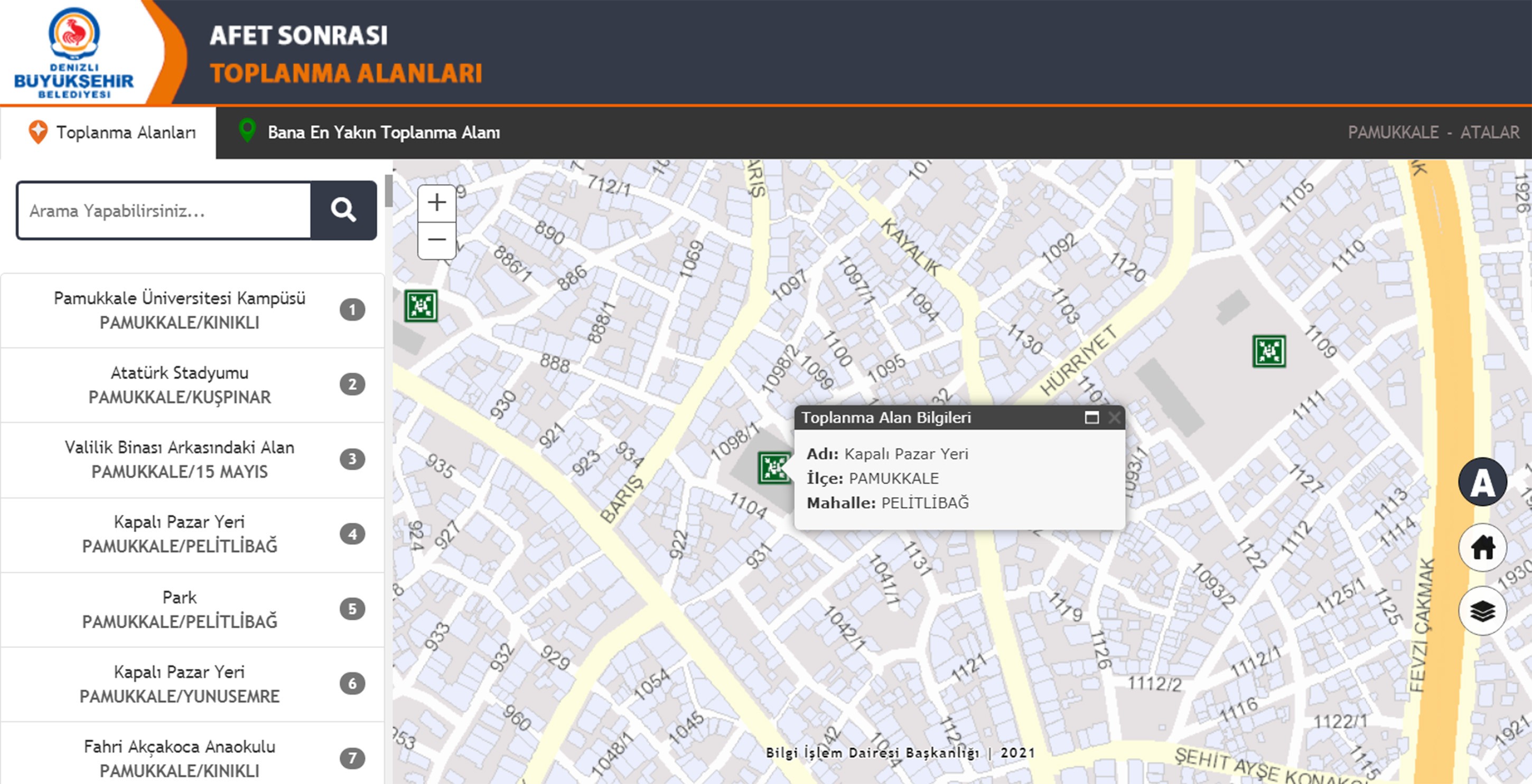Select Pamukkale Üniversitesi Kampüsü list item
This screenshot has height=784, width=1532.
(x=192, y=310)
